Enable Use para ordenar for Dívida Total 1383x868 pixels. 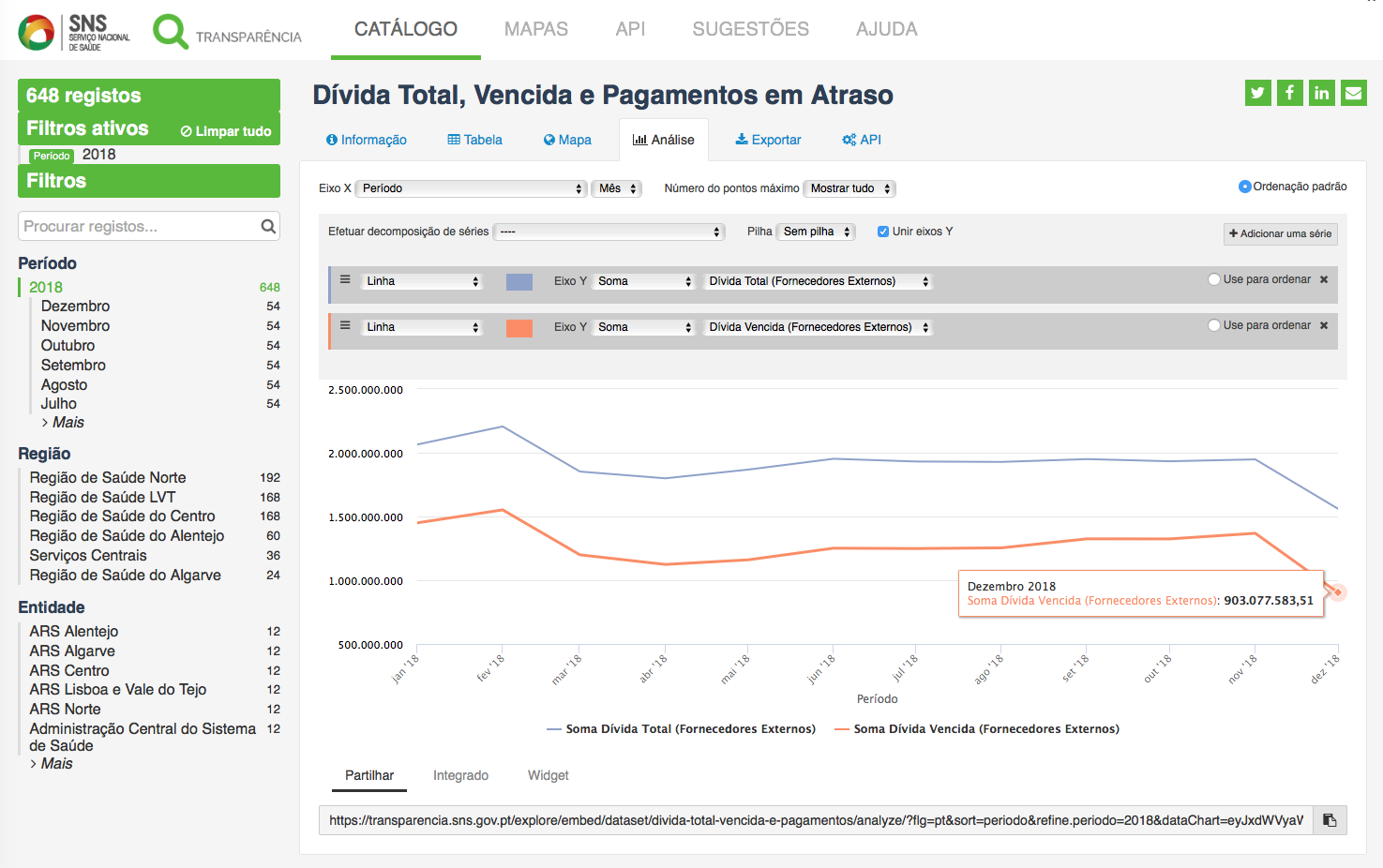1214,279
